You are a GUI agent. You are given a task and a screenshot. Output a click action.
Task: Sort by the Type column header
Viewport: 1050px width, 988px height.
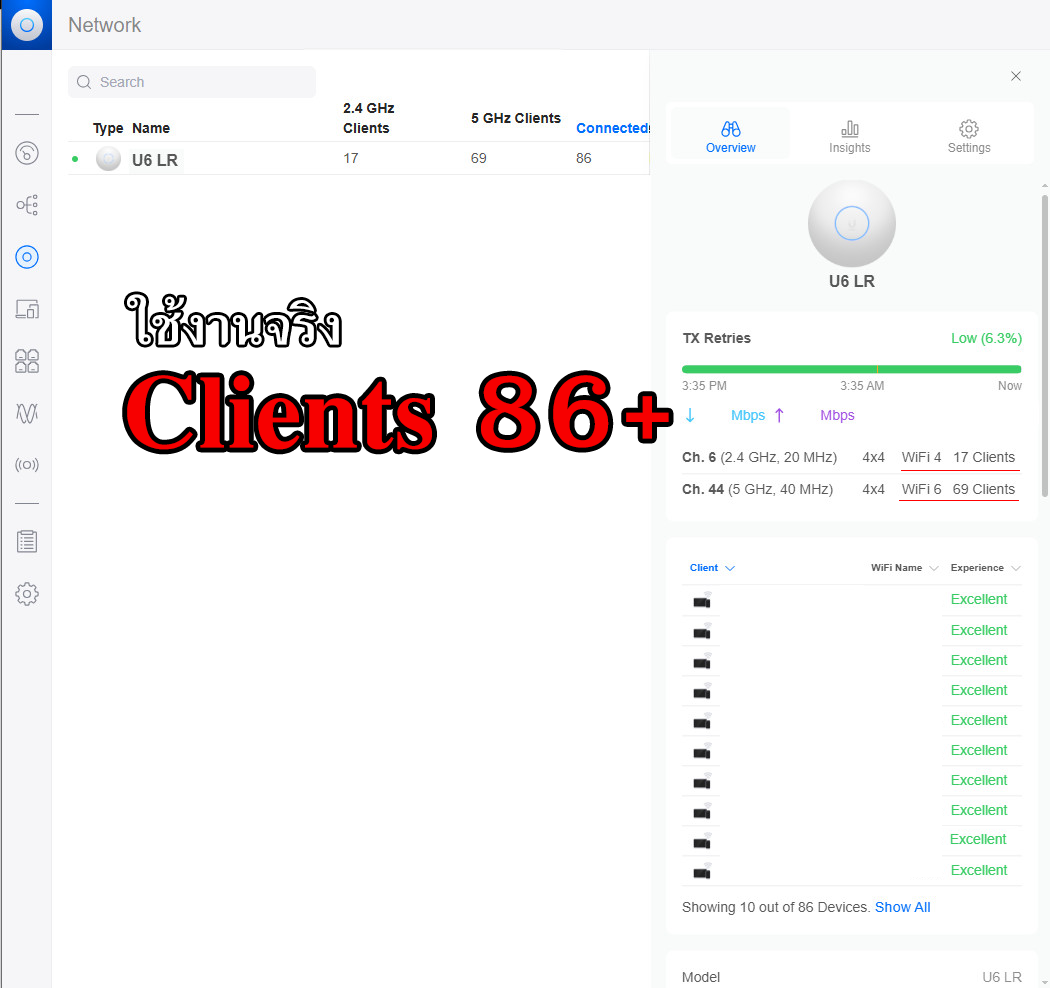click(108, 128)
